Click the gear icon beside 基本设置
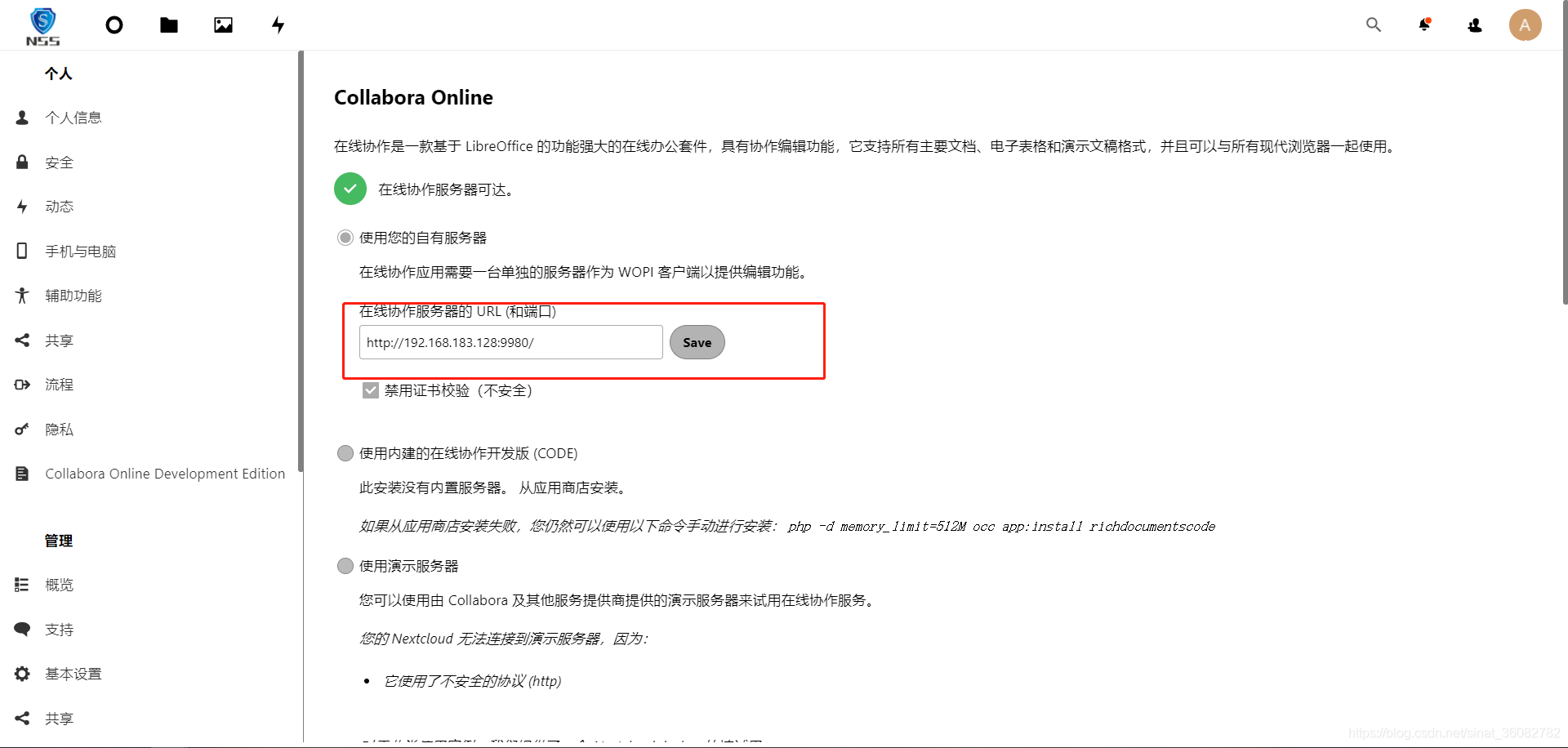The width and height of the screenshot is (1568, 748). [22, 674]
